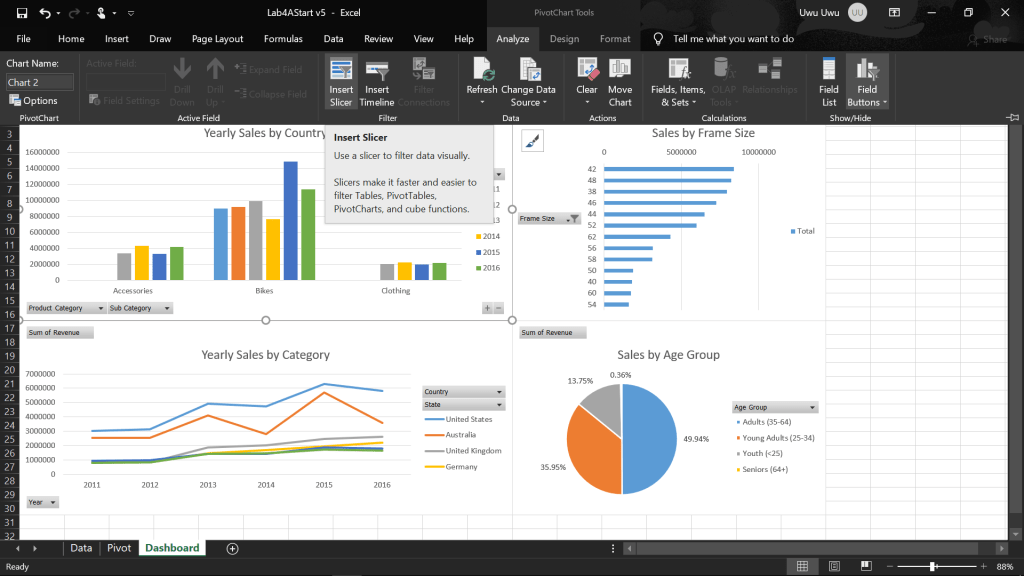Click the chart styles paintbrush icon
Image resolution: width=1024 pixels, height=576 pixels.
tap(532, 141)
